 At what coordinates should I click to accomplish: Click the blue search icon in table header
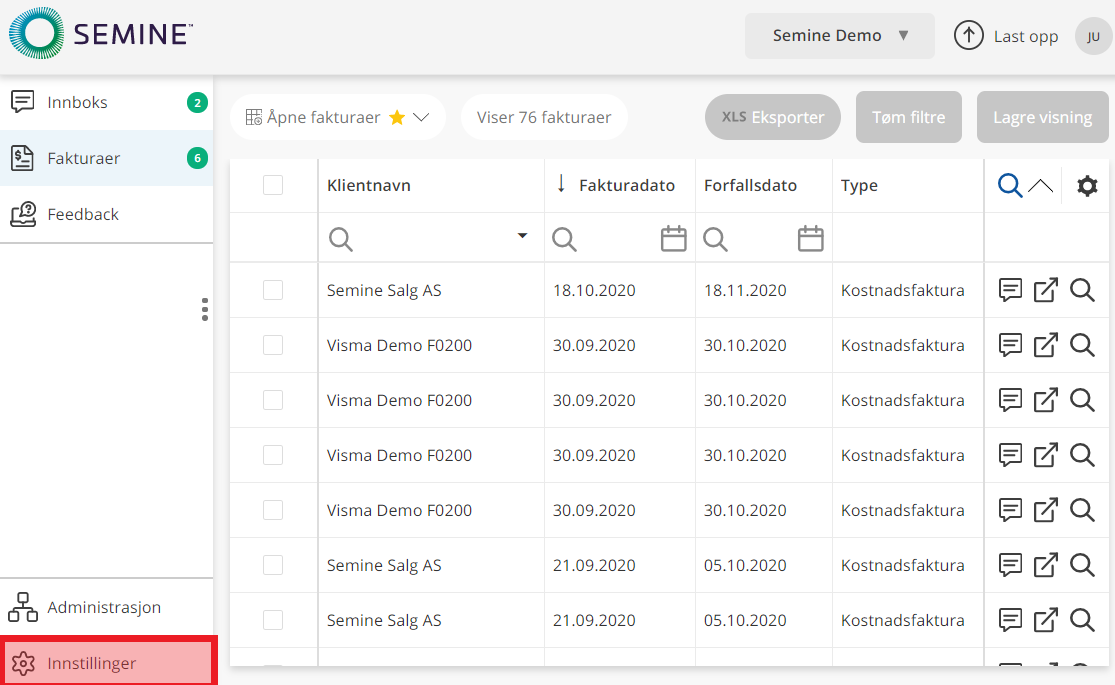pyautogui.click(x=1010, y=186)
